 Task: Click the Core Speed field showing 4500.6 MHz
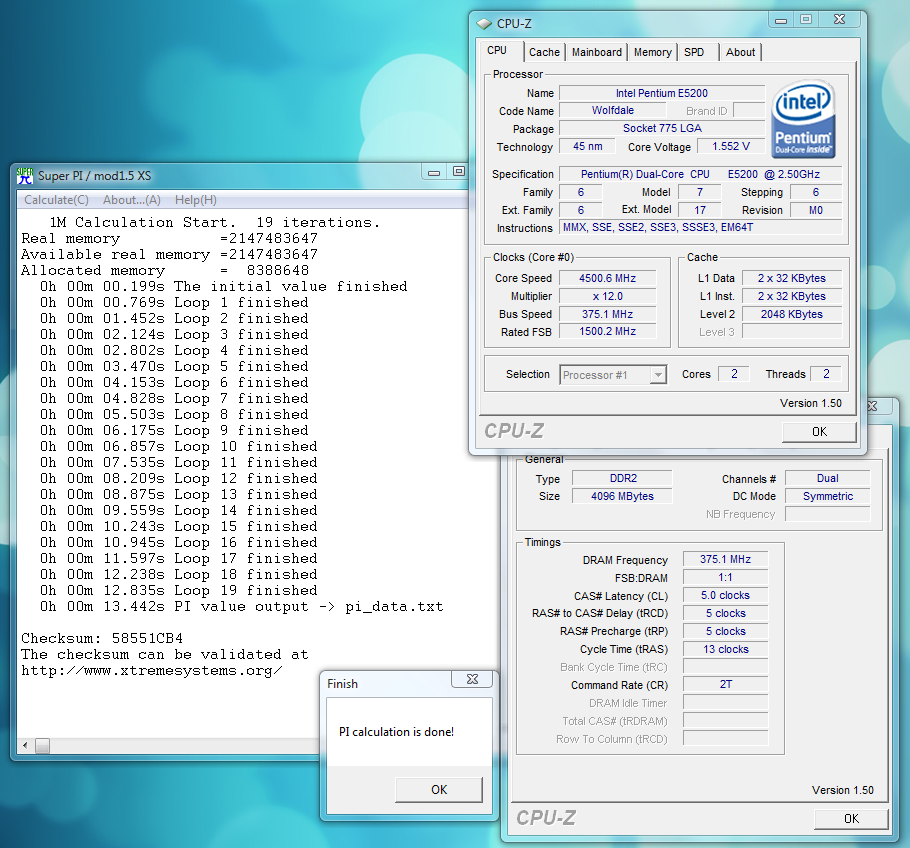(x=609, y=278)
